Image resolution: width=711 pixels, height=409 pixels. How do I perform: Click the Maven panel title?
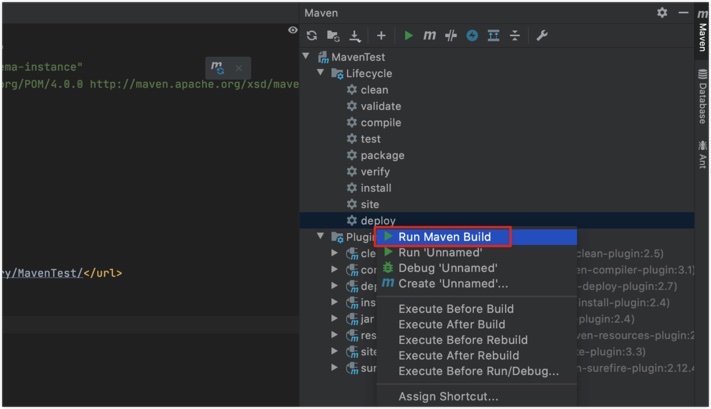[321, 13]
